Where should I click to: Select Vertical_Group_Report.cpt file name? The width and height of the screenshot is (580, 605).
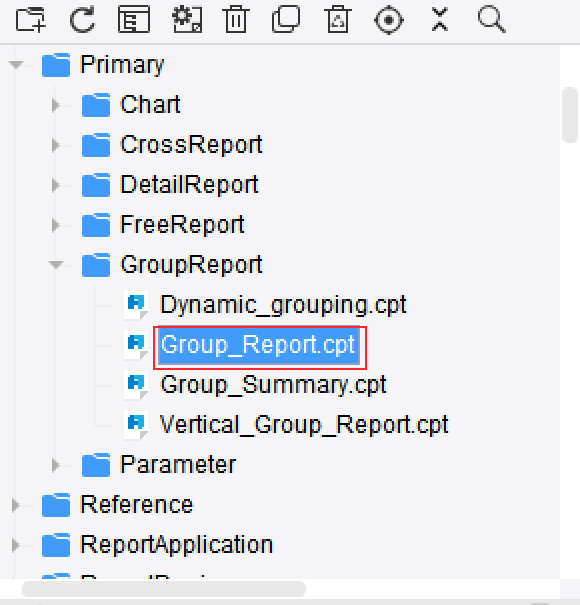pyautogui.click(x=304, y=425)
